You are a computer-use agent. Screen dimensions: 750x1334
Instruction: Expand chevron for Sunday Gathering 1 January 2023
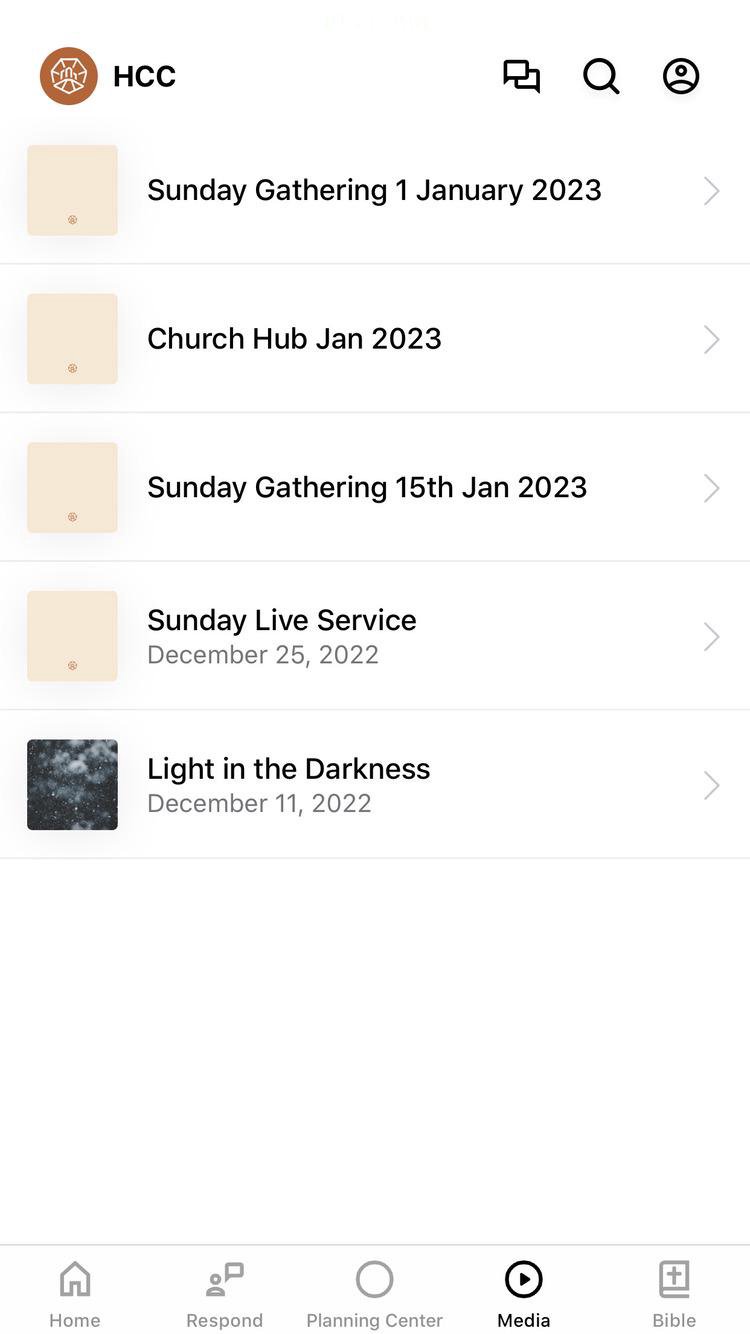pyautogui.click(x=711, y=191)
